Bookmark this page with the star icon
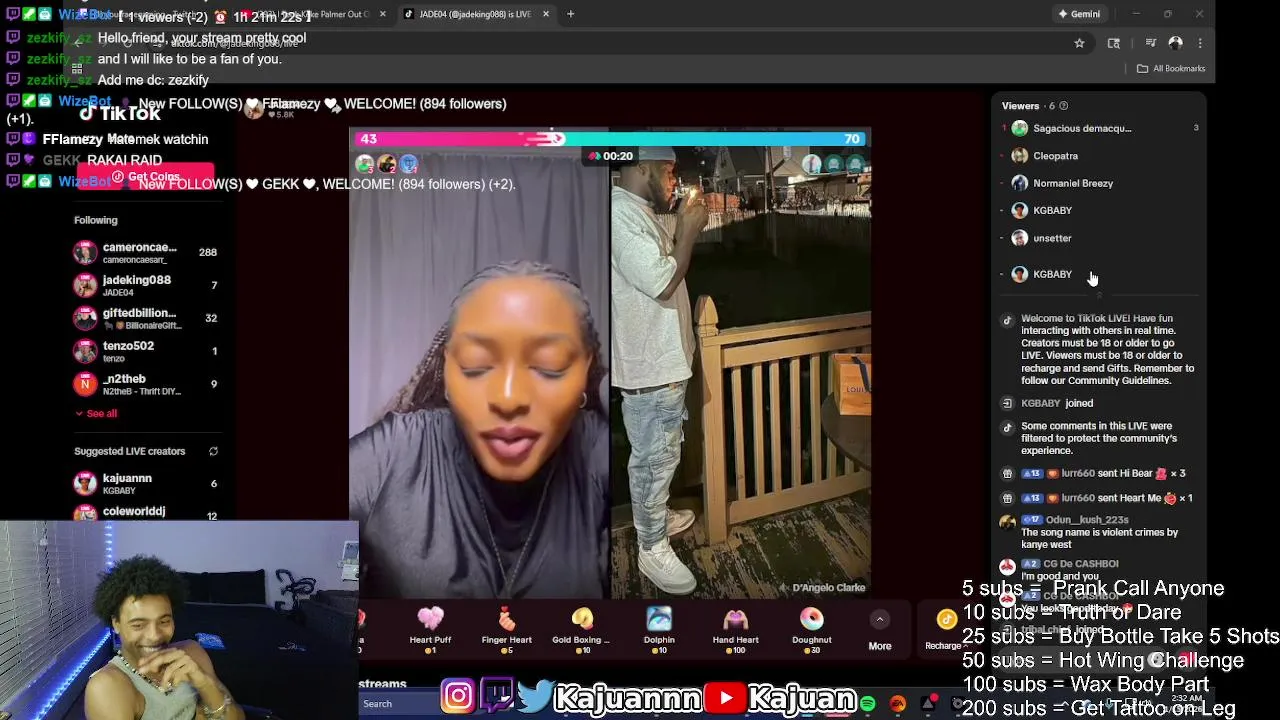Image resolution: width=1280 pixels, height=720 pixels. click(x=1079, y=43)
